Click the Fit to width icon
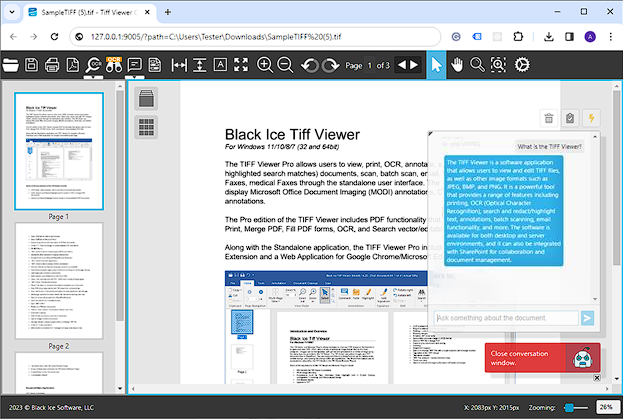This screenshot has width=623, height=419. [x=180, y=65]
